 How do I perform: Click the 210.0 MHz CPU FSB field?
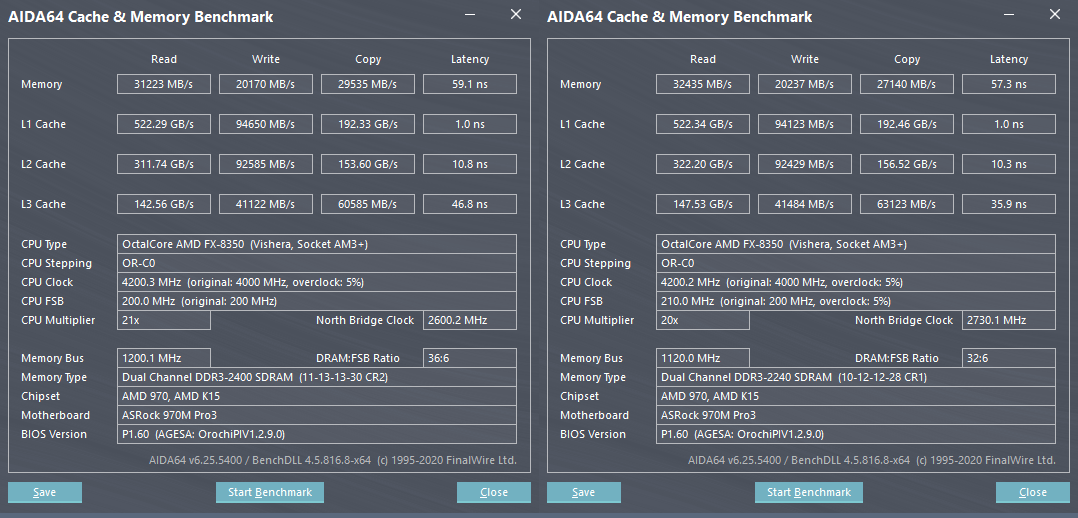click(856, 301)
